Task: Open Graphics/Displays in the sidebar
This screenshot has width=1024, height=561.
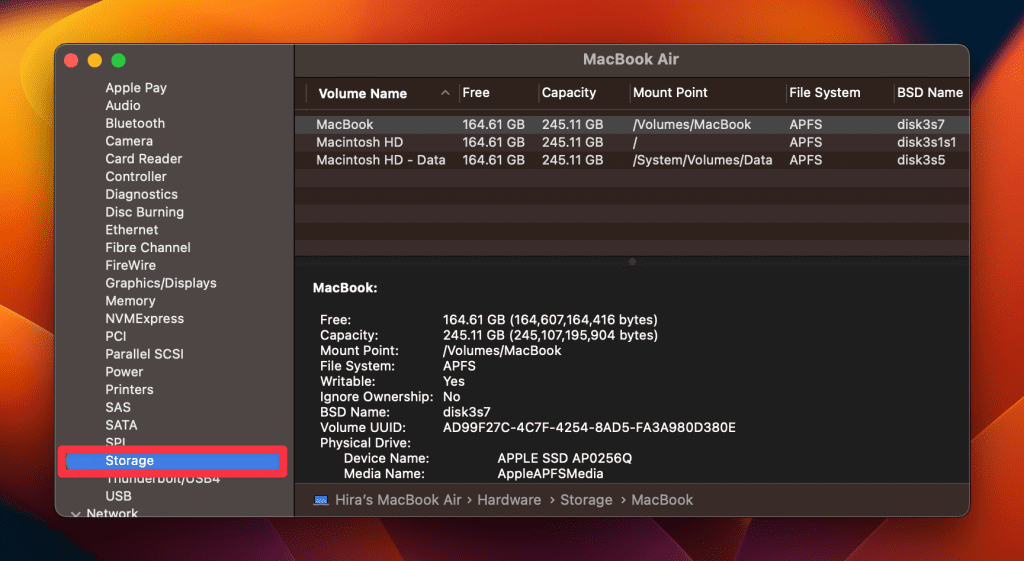Action: [x=161, y=283]
